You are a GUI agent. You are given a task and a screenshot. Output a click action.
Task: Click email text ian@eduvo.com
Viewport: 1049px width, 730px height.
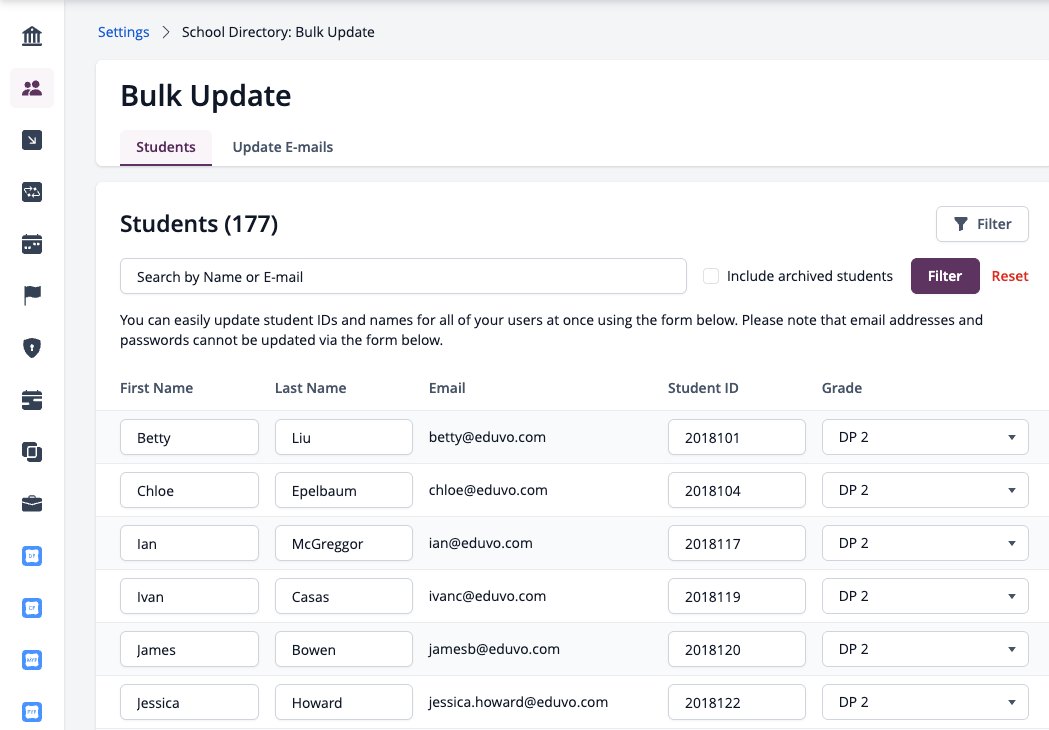480,543
